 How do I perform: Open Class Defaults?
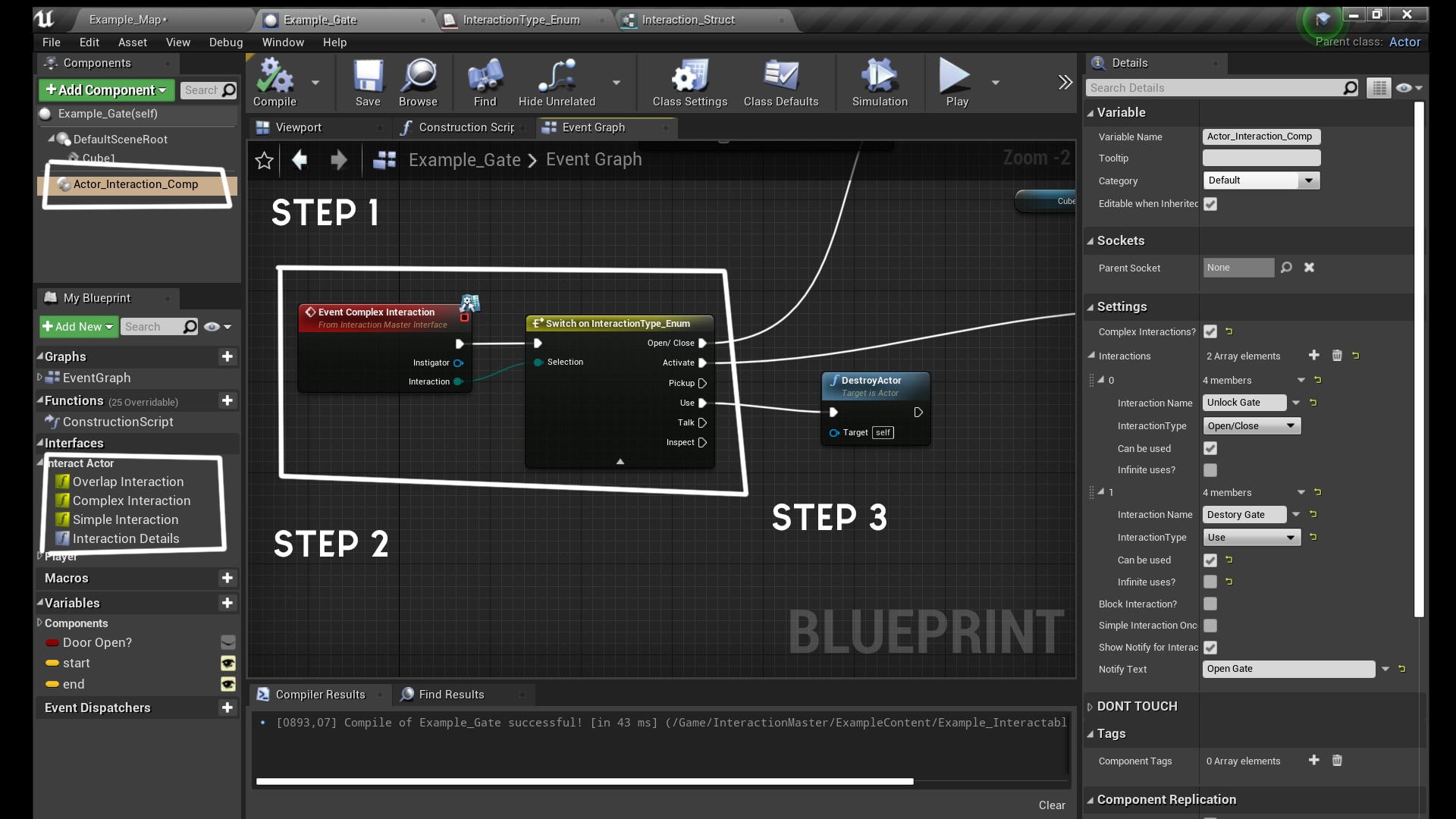781,82
